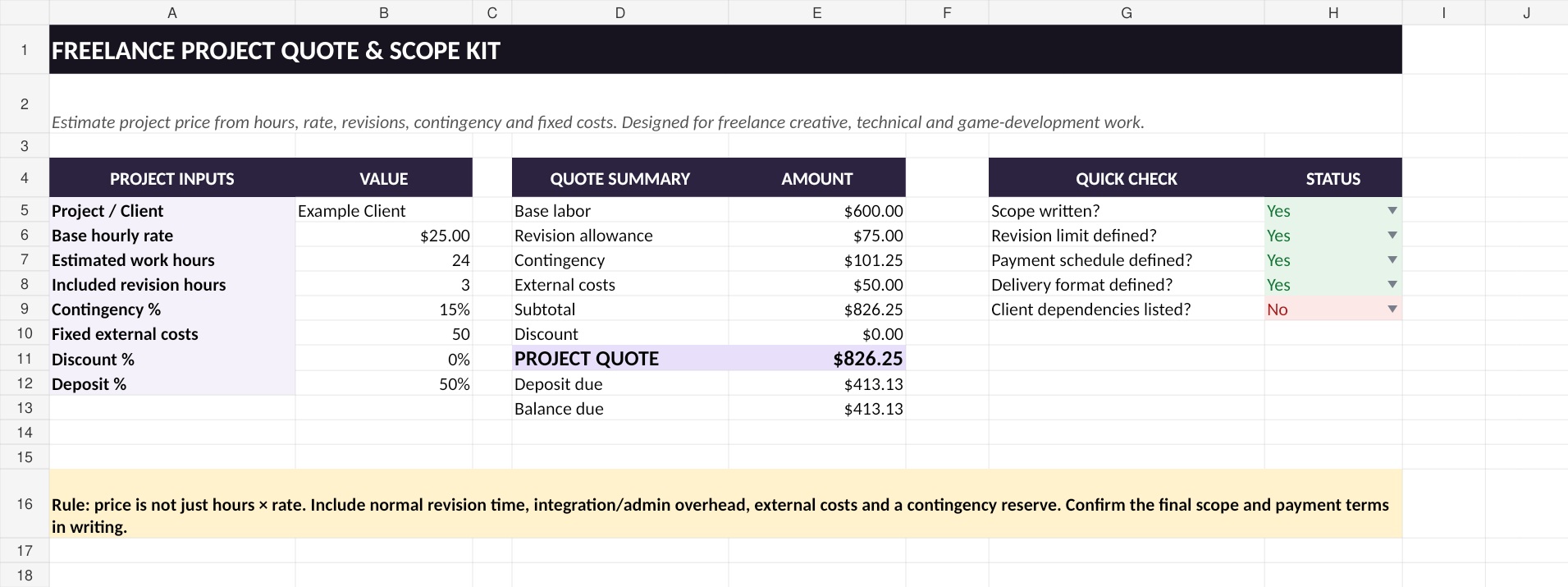Open the Client dependencies listed? status dropdown
This screenshot has height=587, width=1568.
click(x=1392, y=310)
